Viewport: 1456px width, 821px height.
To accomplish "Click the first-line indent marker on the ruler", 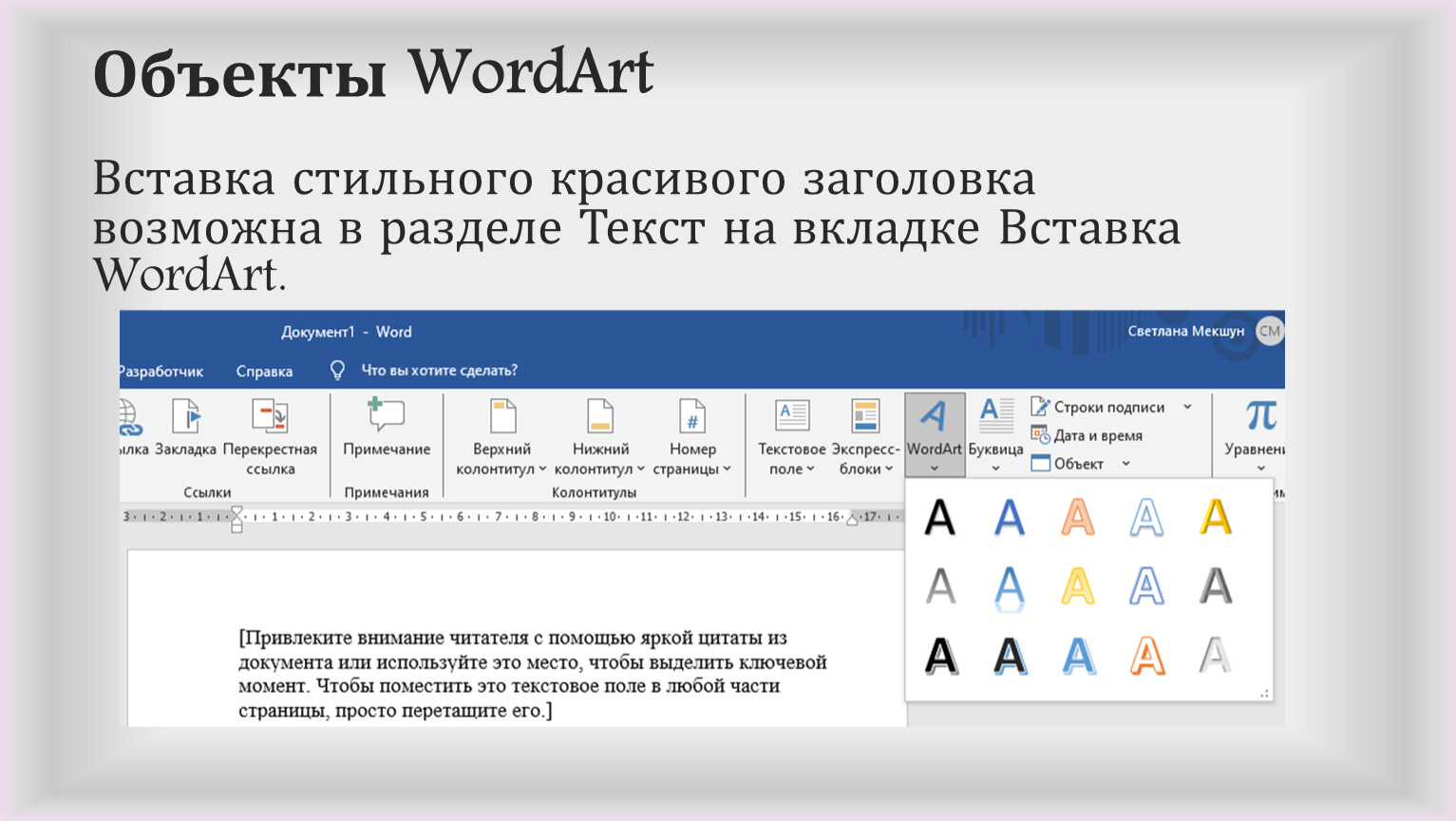I will pyautogui.click(x=236, y=512).
